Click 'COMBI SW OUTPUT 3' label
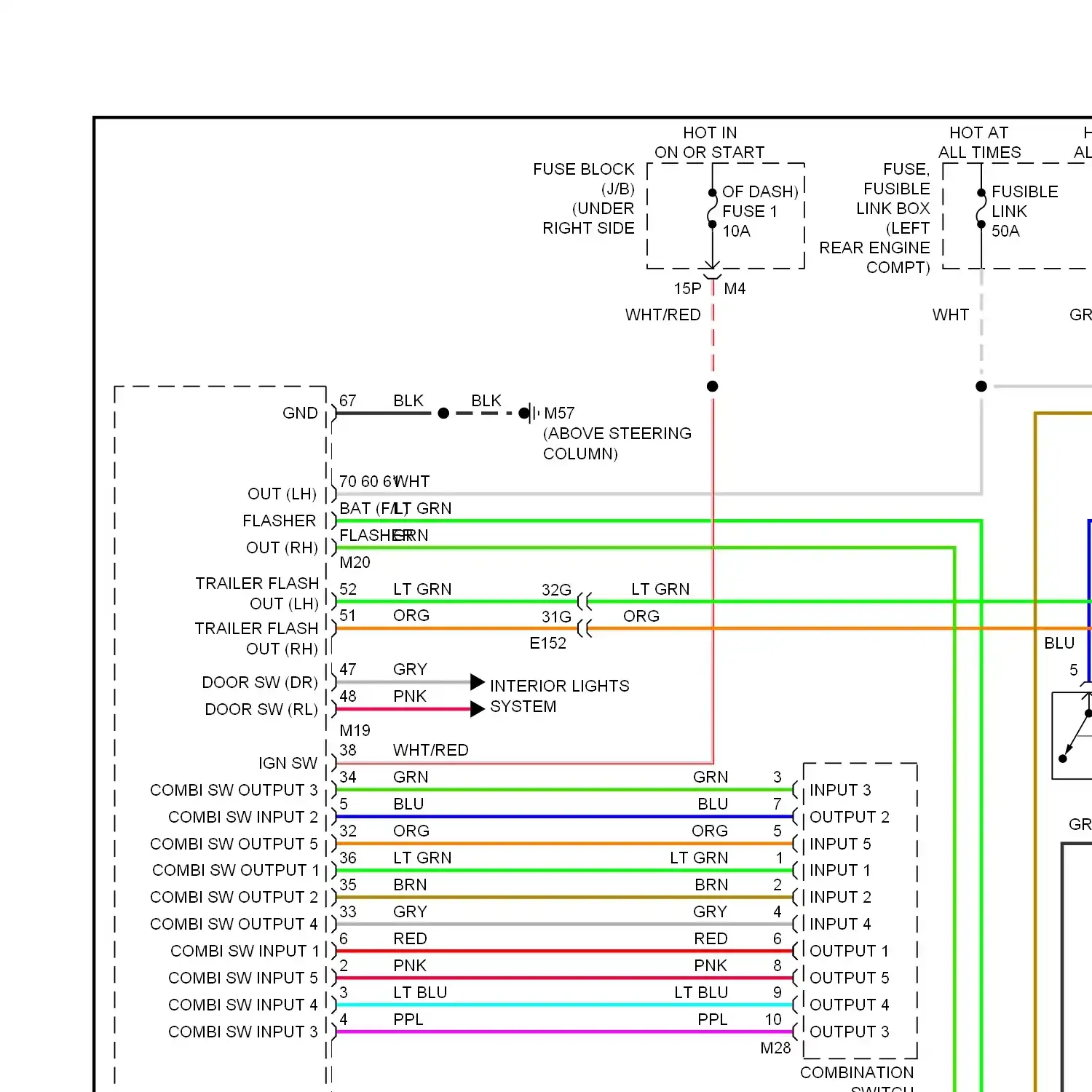The width and height of the screenshot is (1092, 1092). coord(234,790)
